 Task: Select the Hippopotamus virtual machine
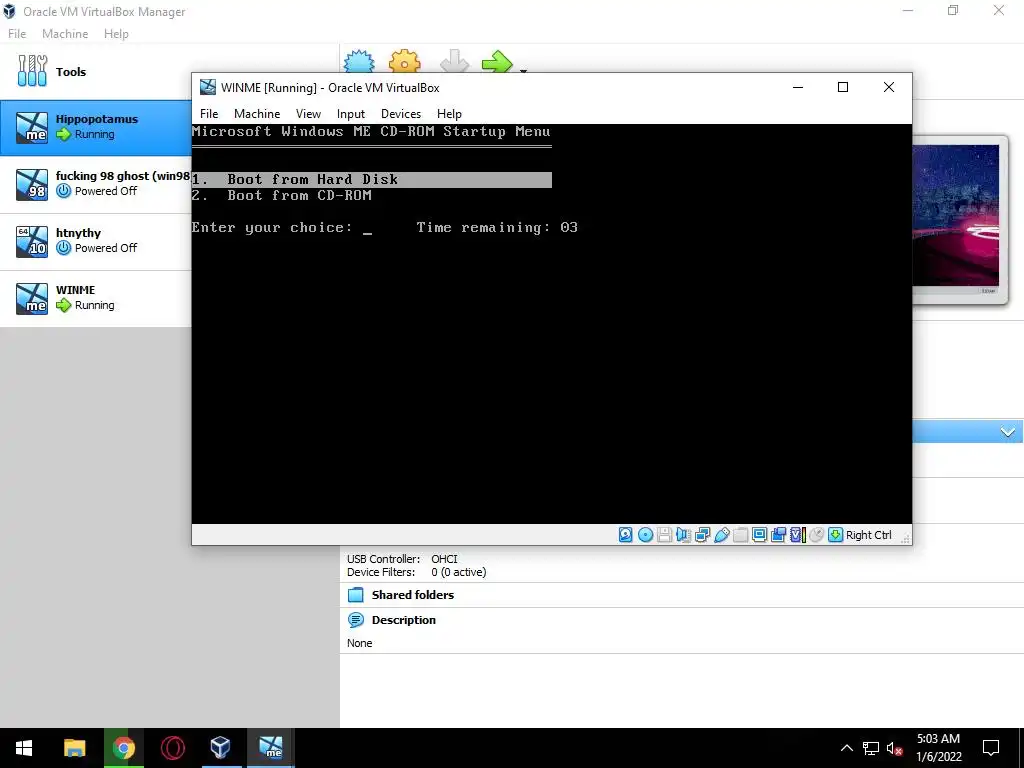click(95, 127)
